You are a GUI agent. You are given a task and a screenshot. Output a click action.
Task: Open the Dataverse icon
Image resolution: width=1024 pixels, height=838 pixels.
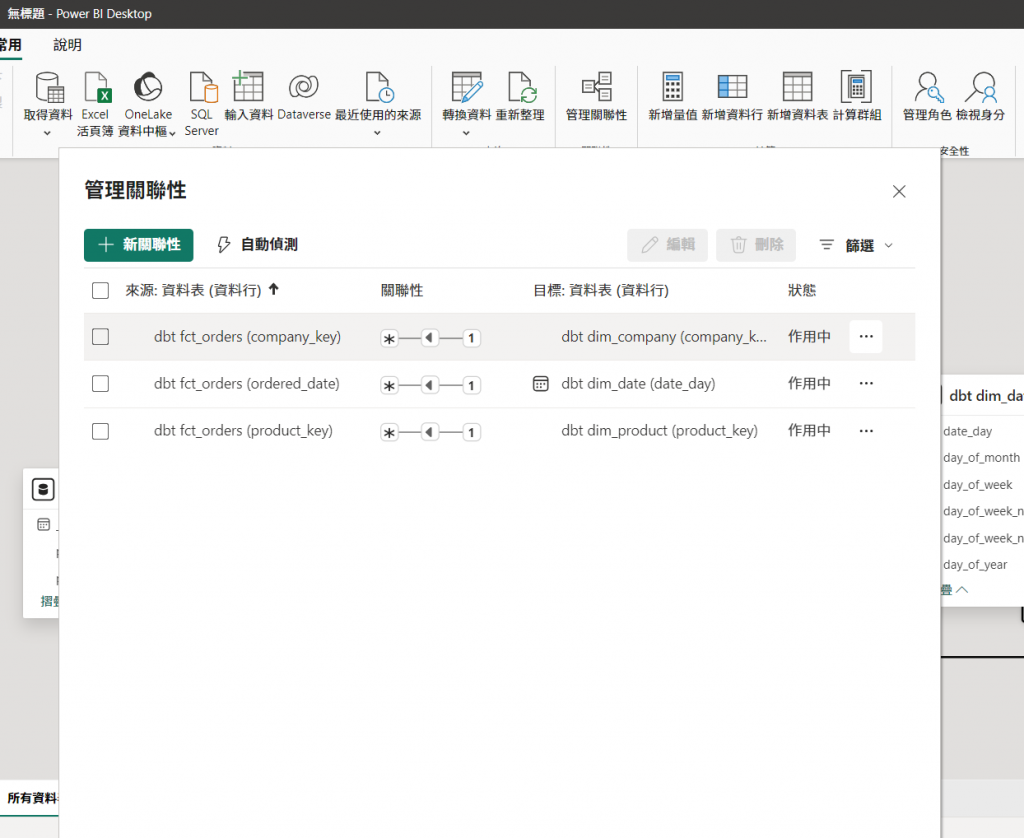304,87
